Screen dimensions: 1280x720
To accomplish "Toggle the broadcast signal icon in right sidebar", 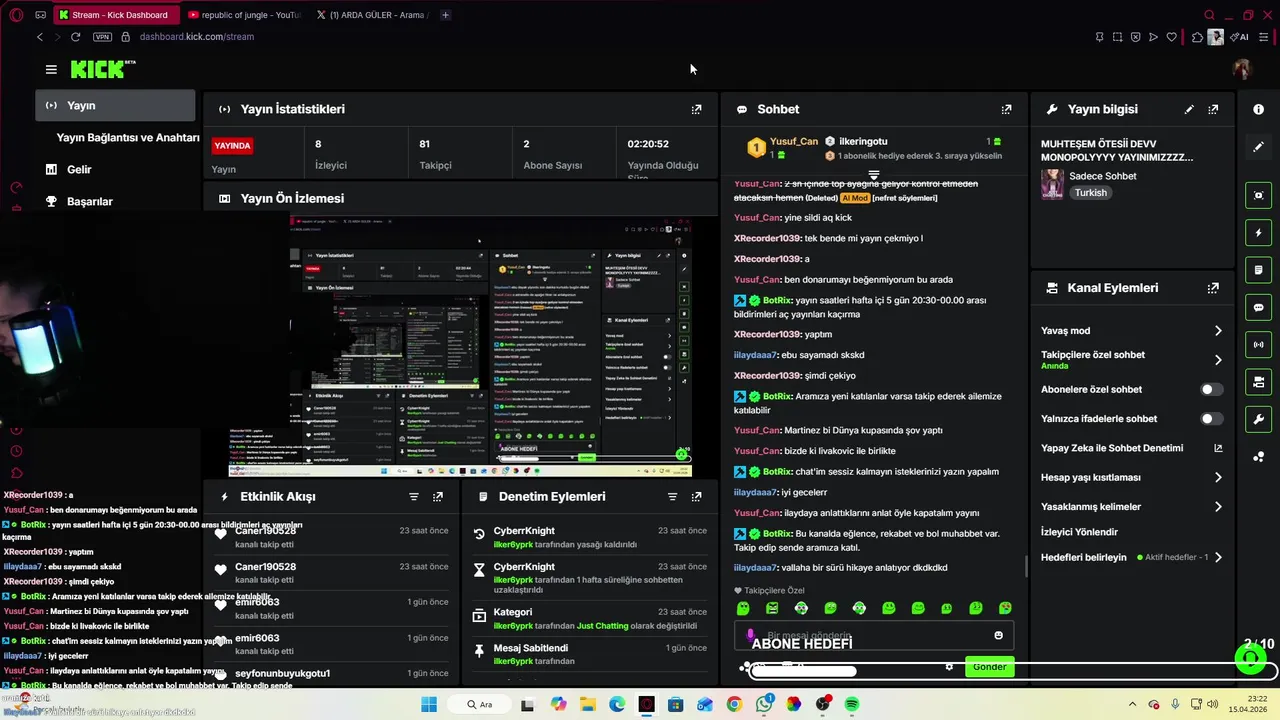I will (x=1258, y=345).
